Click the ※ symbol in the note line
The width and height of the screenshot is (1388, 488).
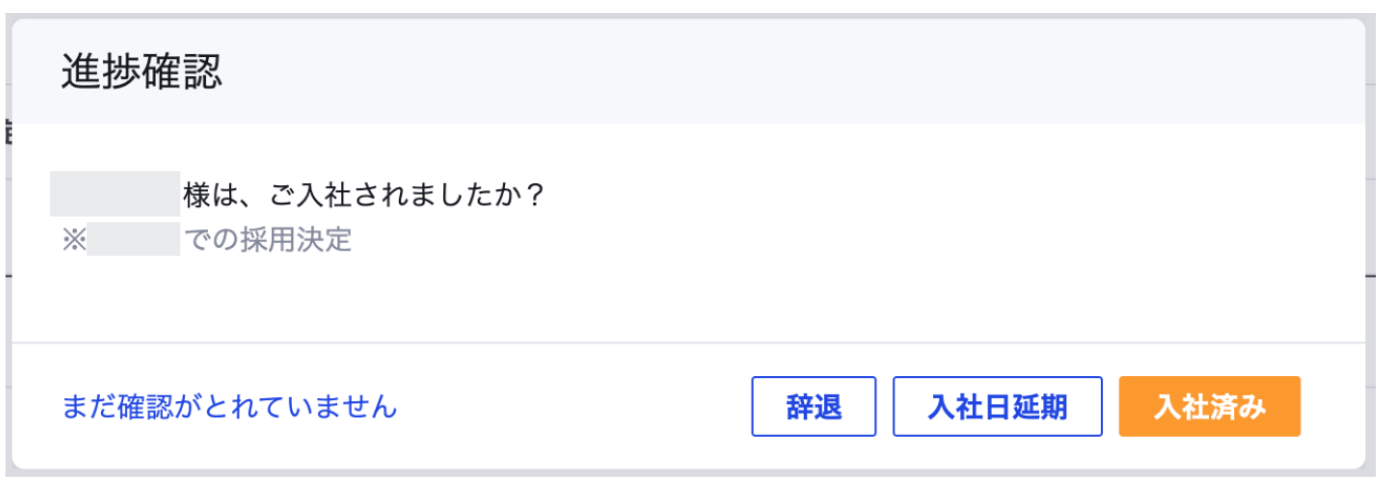(74, 241)
